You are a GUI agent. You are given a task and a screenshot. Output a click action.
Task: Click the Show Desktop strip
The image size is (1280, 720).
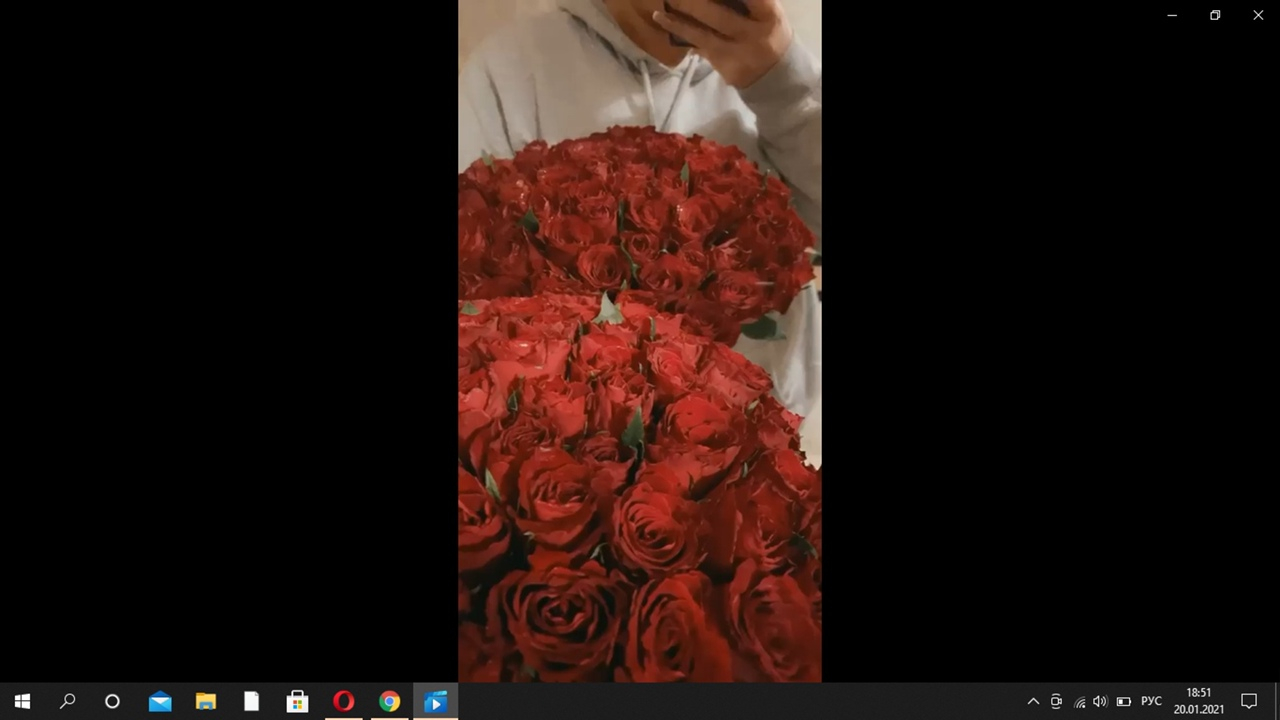(x=1277, y=702)
